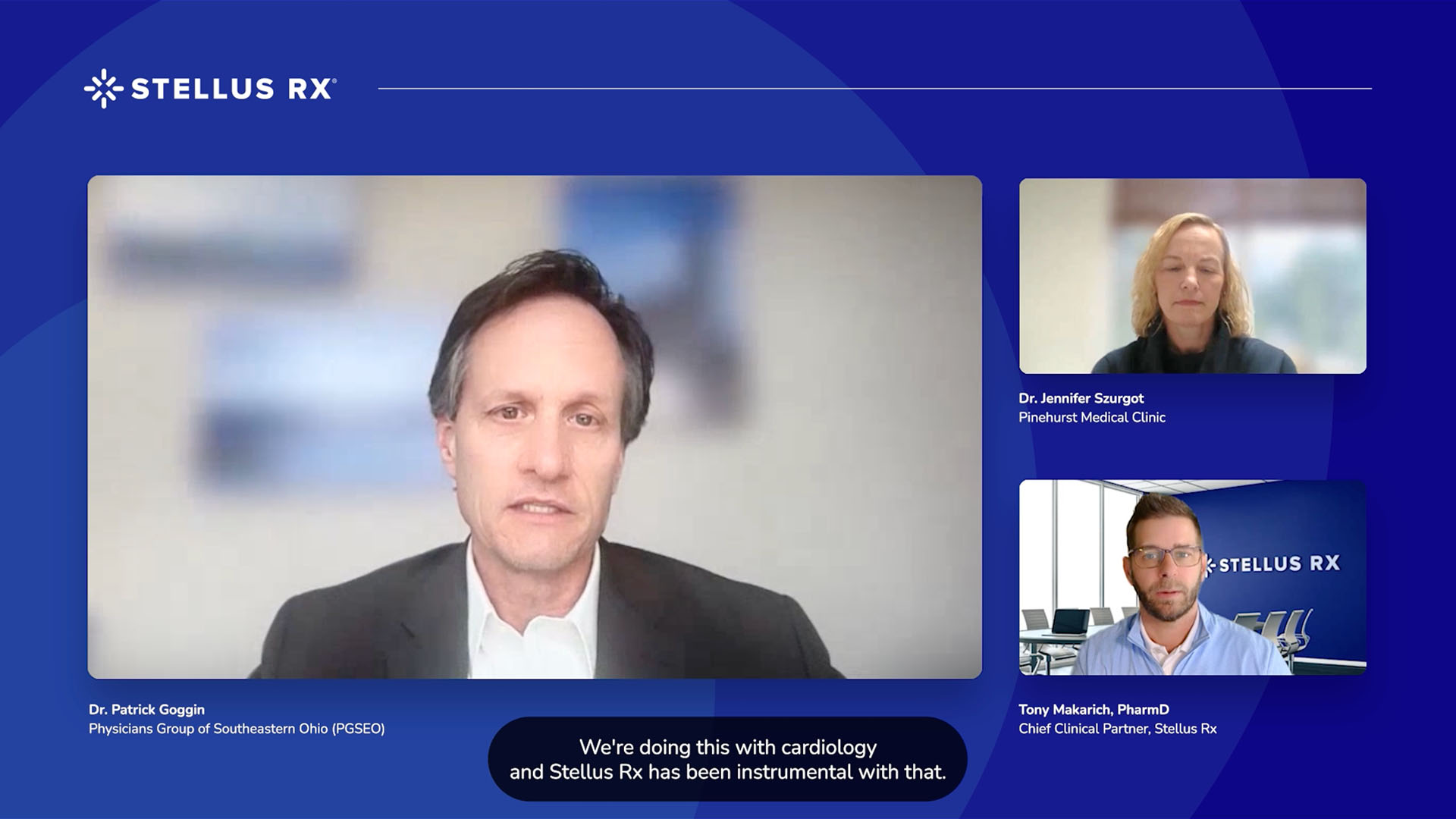Click Stellus RX wall logo behind Tony

1279,564
